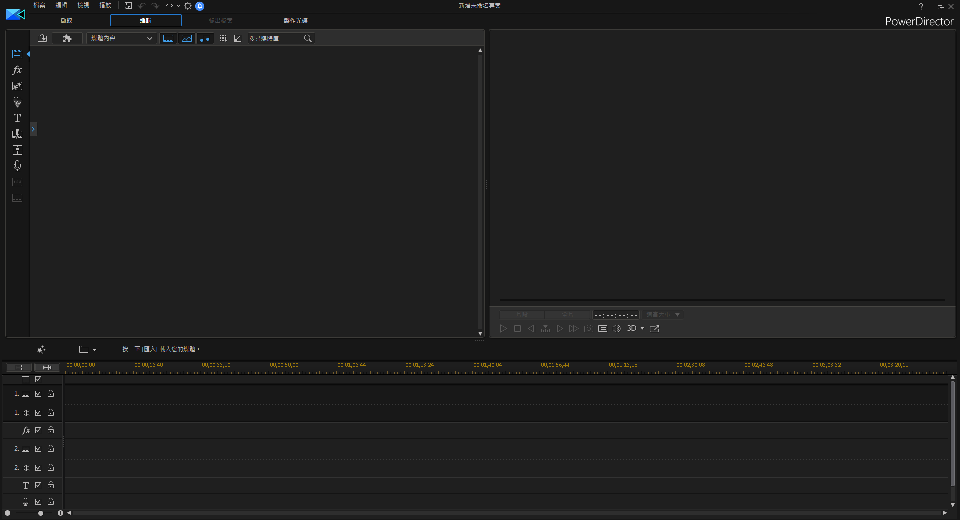960x520 pixels.
Task: Click the redo arrow
Action: [x=155, y=6]
